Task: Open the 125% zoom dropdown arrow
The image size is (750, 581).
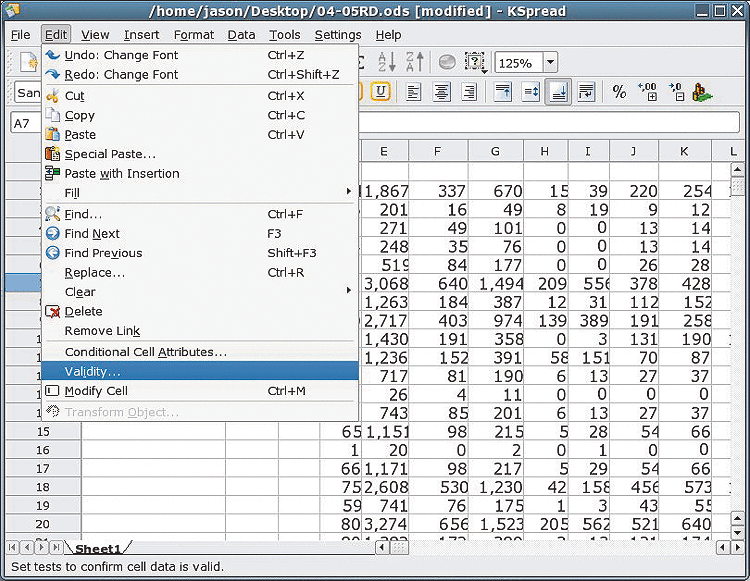Action: point(551,62)
